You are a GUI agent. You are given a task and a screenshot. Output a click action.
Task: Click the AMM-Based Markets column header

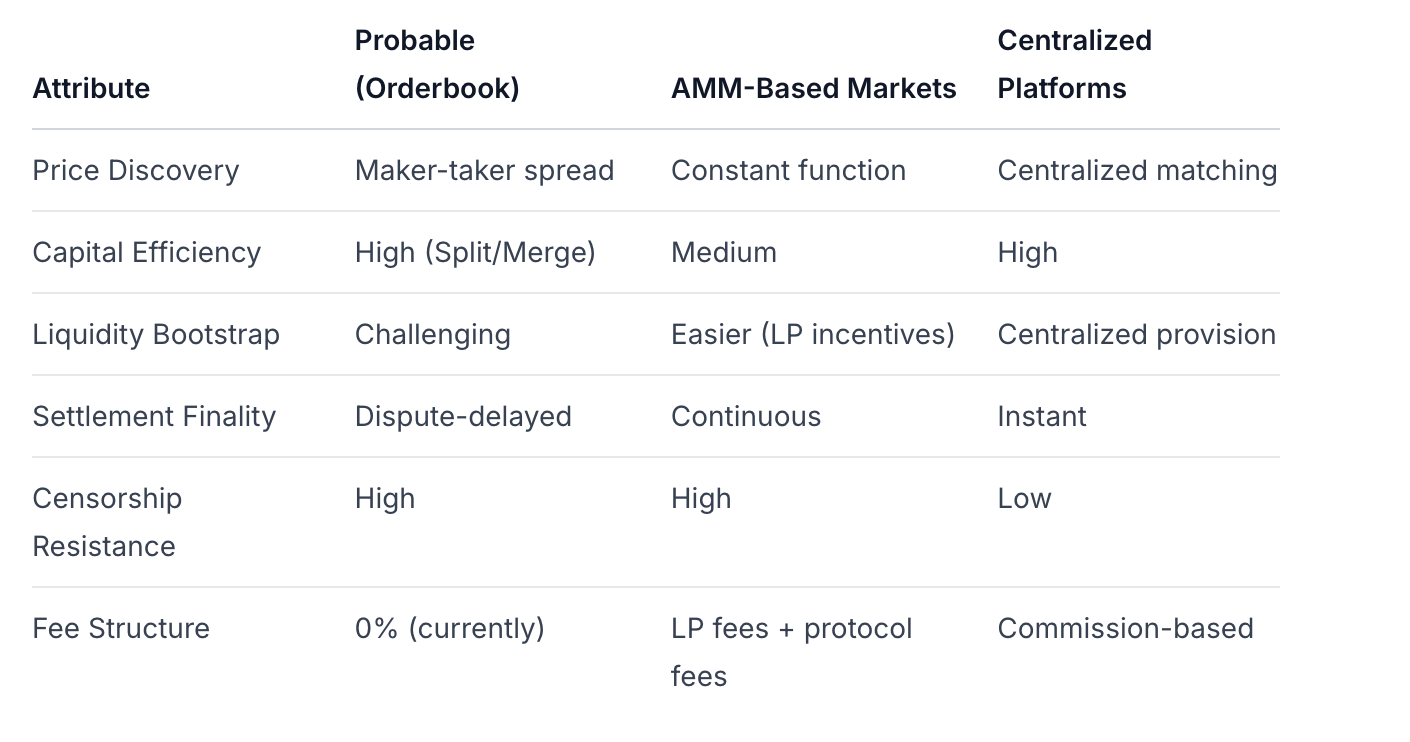813,88
